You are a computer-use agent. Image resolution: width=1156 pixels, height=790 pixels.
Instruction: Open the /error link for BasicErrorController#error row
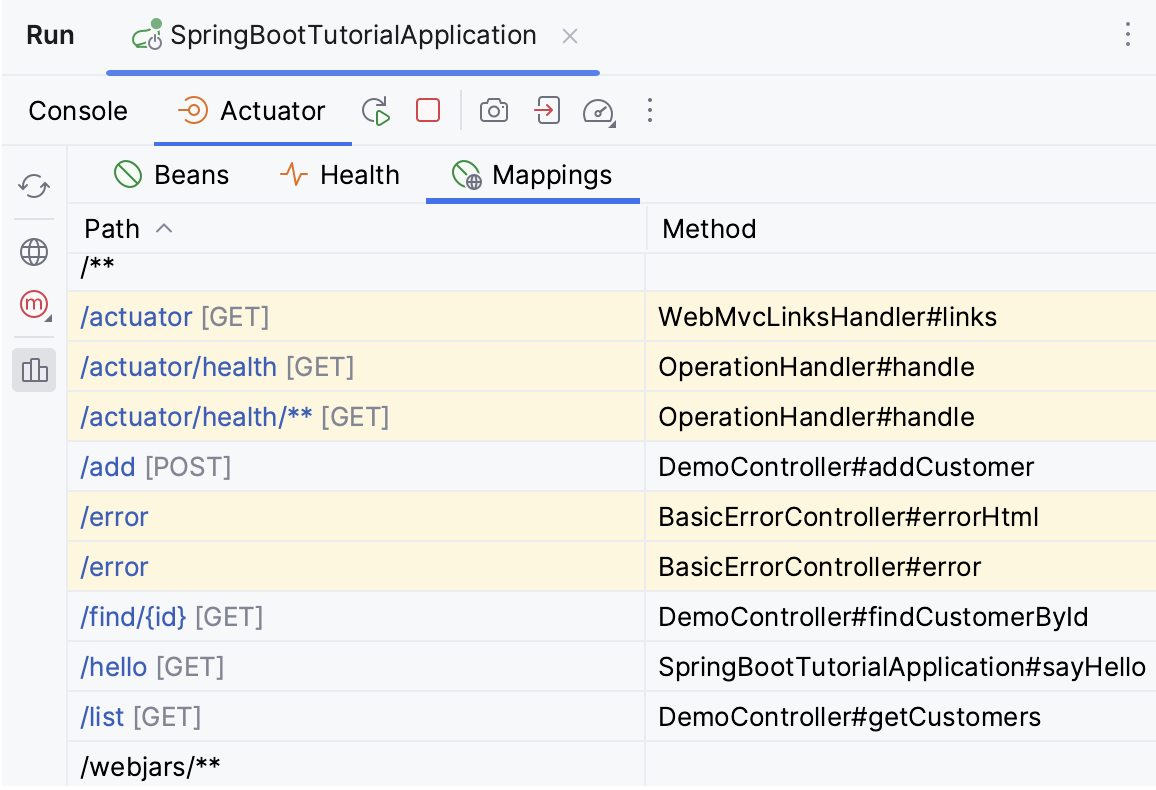point(114,567)
